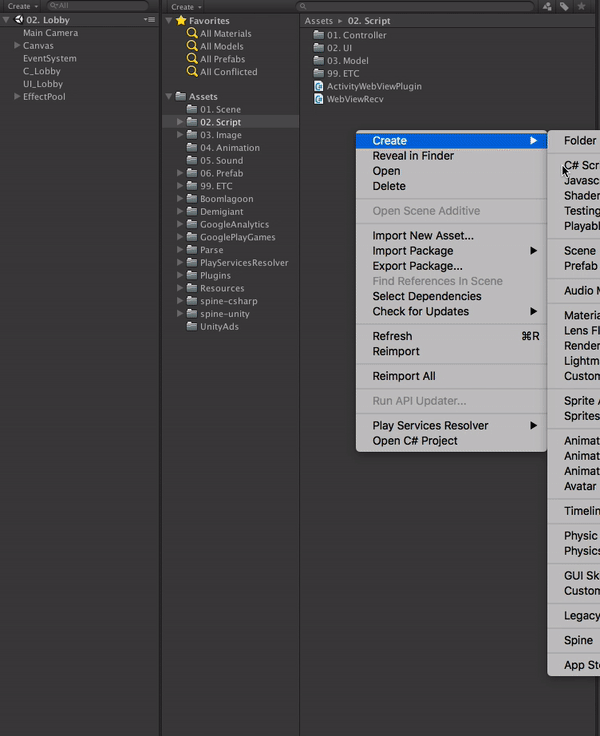The image size is (600, 736).
Task: Expand the GoogleAnalytics folder
Action: pyautogui.click(x=180, y=224)
